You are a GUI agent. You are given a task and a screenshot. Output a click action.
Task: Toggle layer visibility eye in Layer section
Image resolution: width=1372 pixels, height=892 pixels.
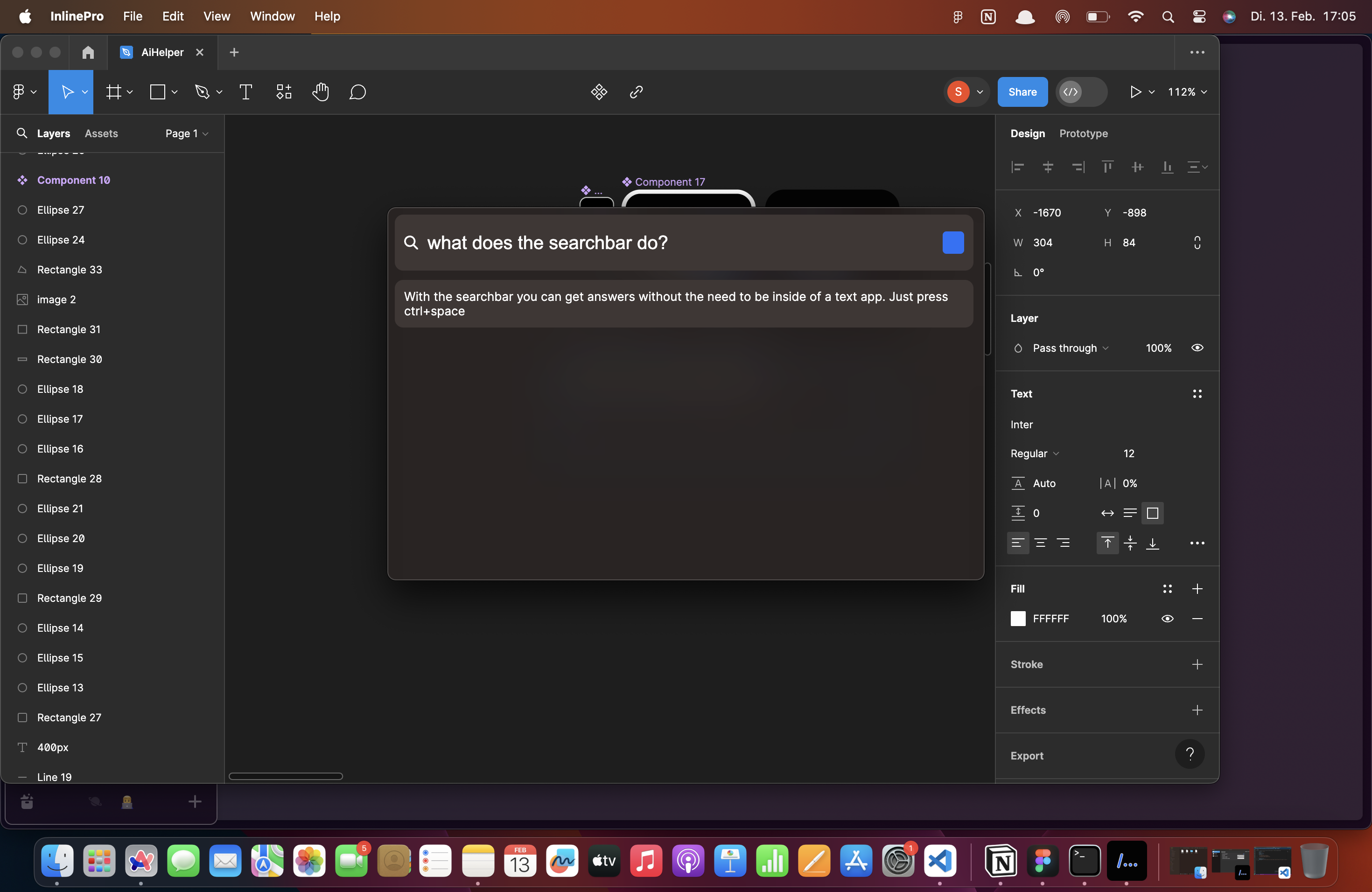click(x=1197, y=348)
